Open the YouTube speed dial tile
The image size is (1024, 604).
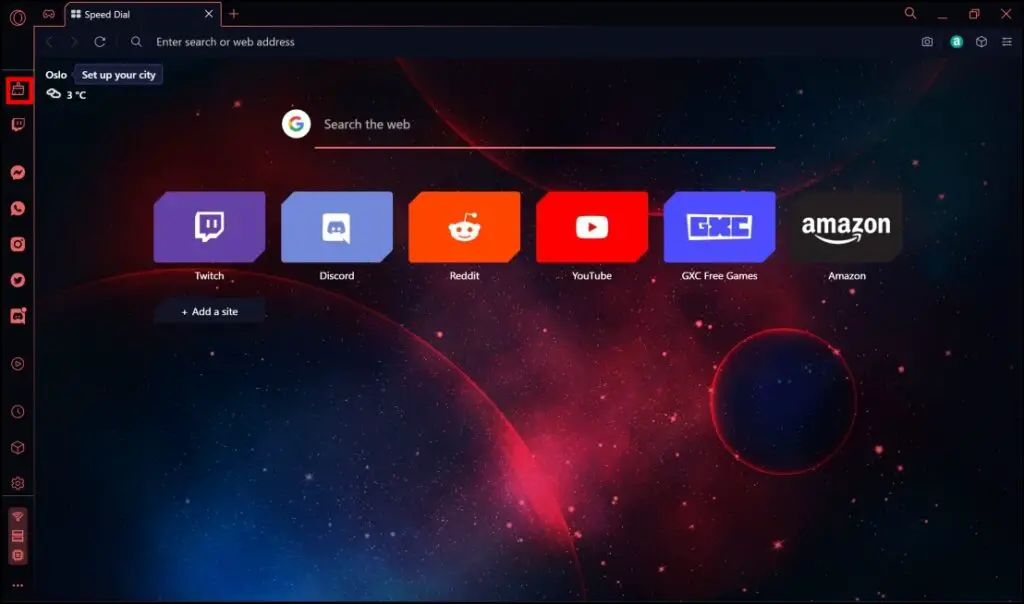pos(592,227)
